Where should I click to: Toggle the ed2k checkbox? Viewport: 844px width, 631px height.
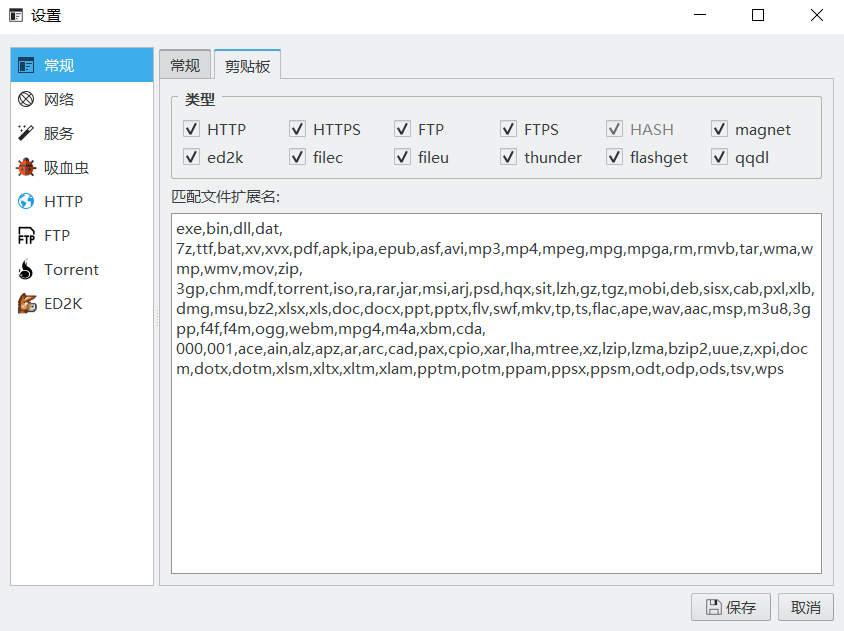pyautogui.click(x=191, y=157)
